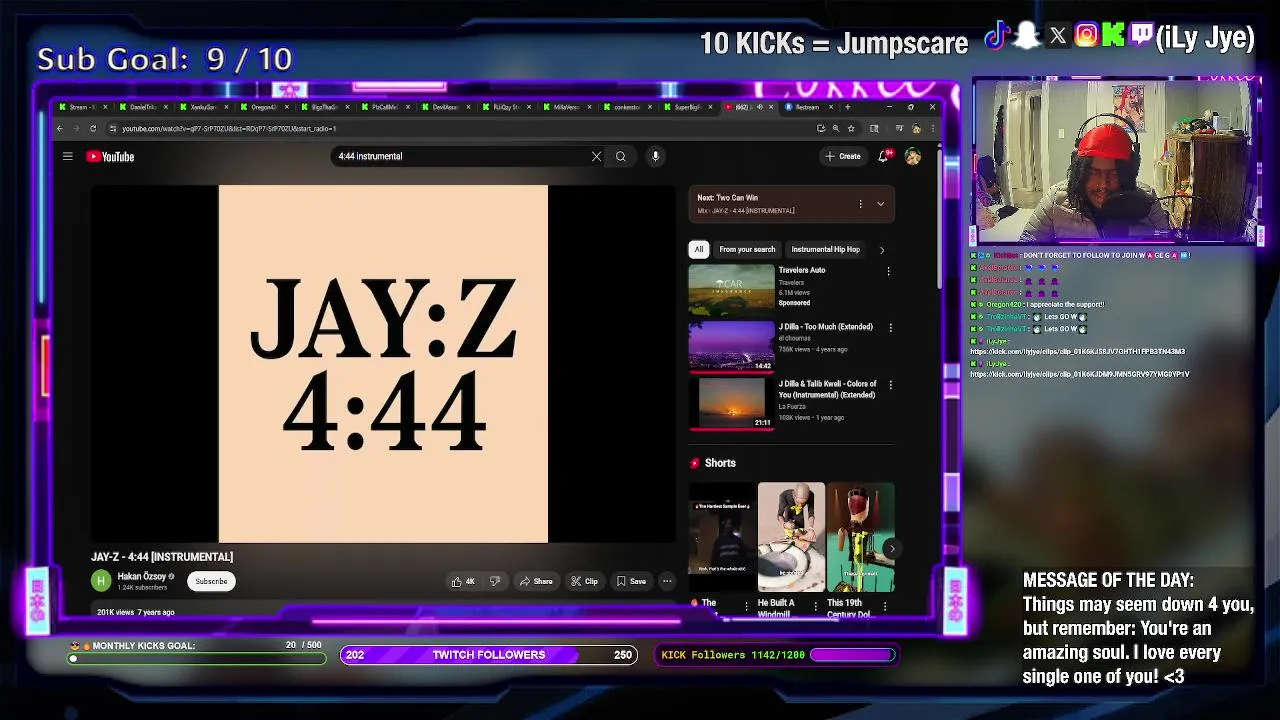Open menu for He Built A Windmill short
Screen dimensions: 1280x720
pyautogui.click(x=816, y=606)
